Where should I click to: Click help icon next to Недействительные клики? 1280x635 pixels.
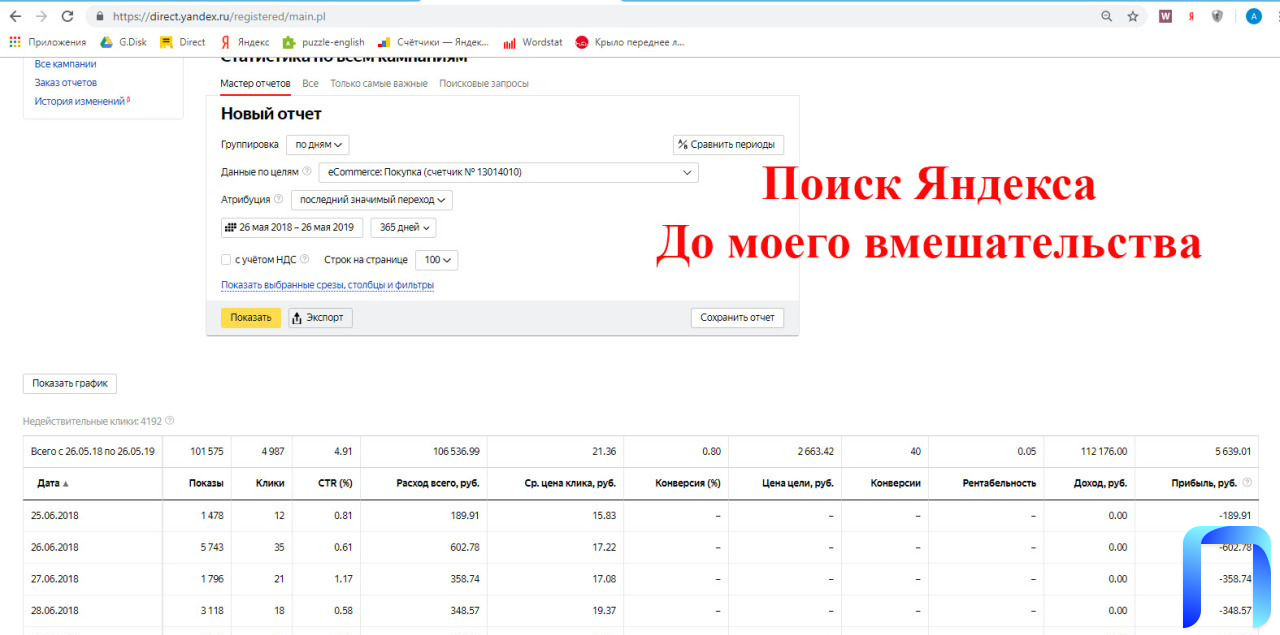pos(170,421)
